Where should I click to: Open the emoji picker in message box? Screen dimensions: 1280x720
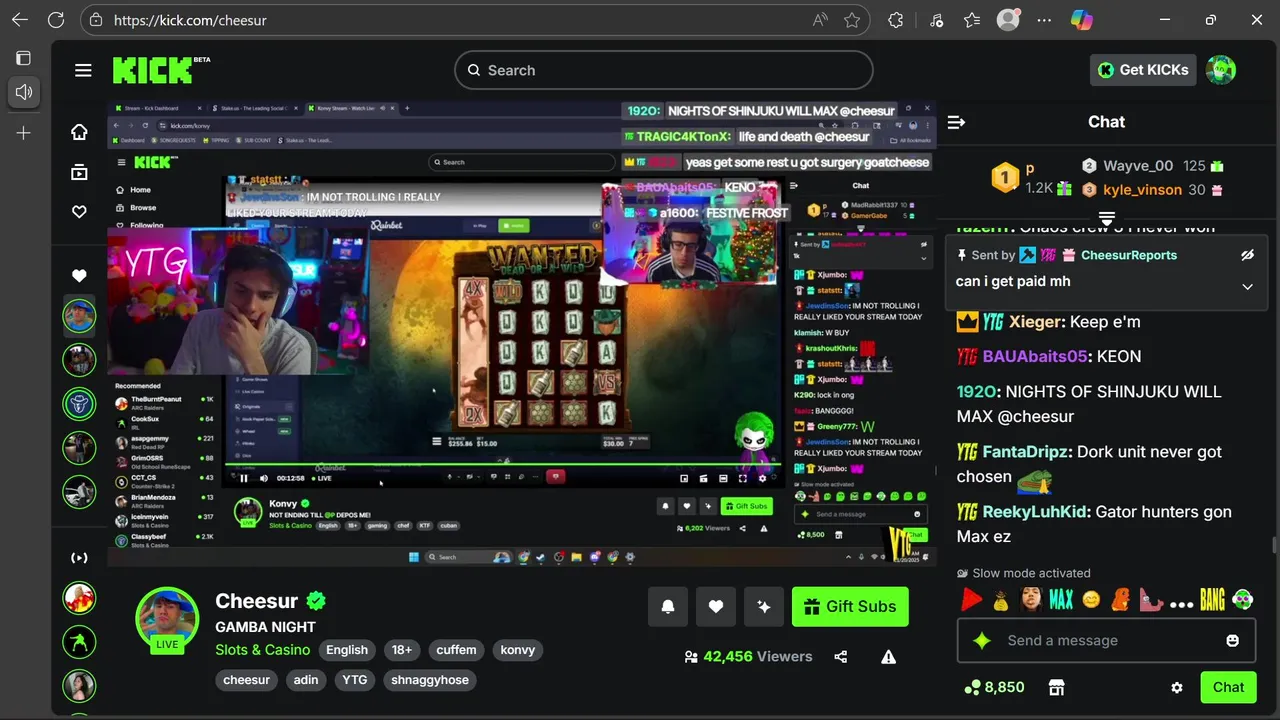(1233, 640)
